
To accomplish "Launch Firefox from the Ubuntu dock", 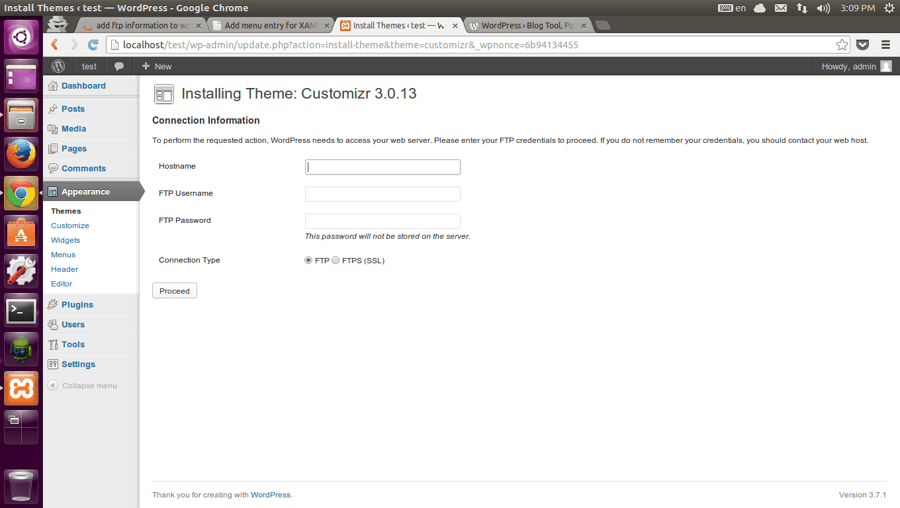I will pyautogui.click(x=21, y=154).
